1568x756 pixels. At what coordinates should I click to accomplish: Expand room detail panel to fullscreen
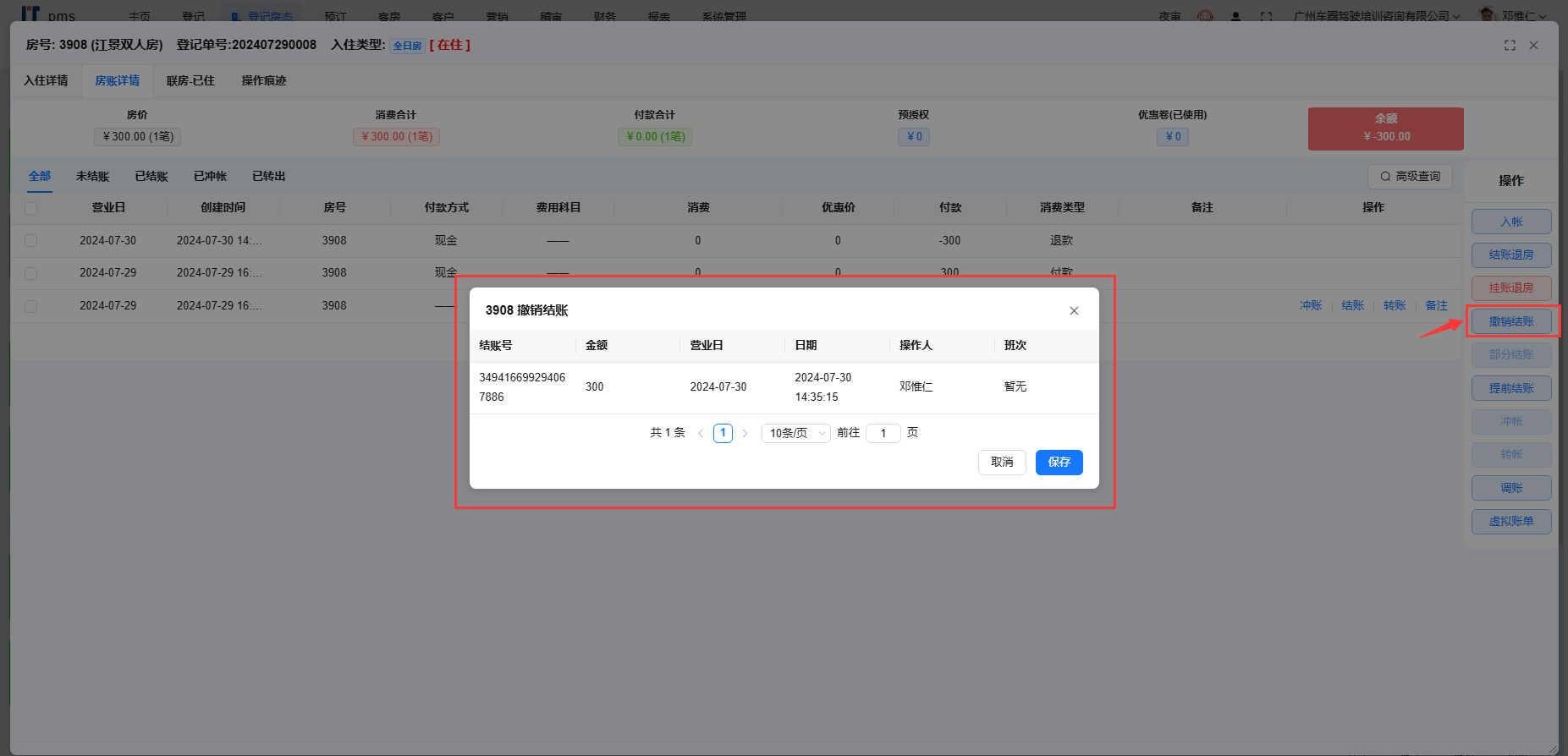point(1510,46)
